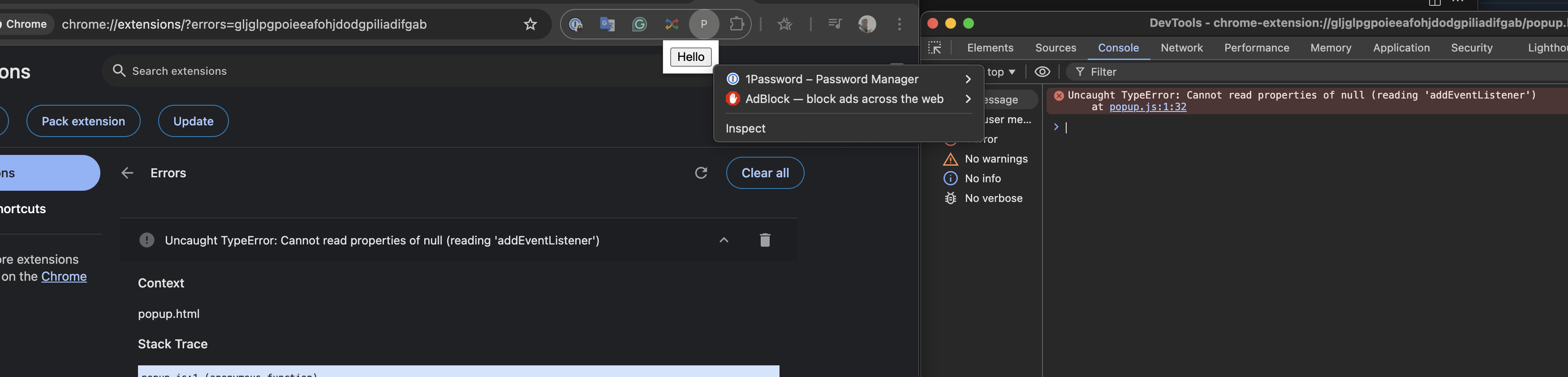The image size is (1568, 377).
Task: Go back with the Errors arrow
Action: coord(127,173)
